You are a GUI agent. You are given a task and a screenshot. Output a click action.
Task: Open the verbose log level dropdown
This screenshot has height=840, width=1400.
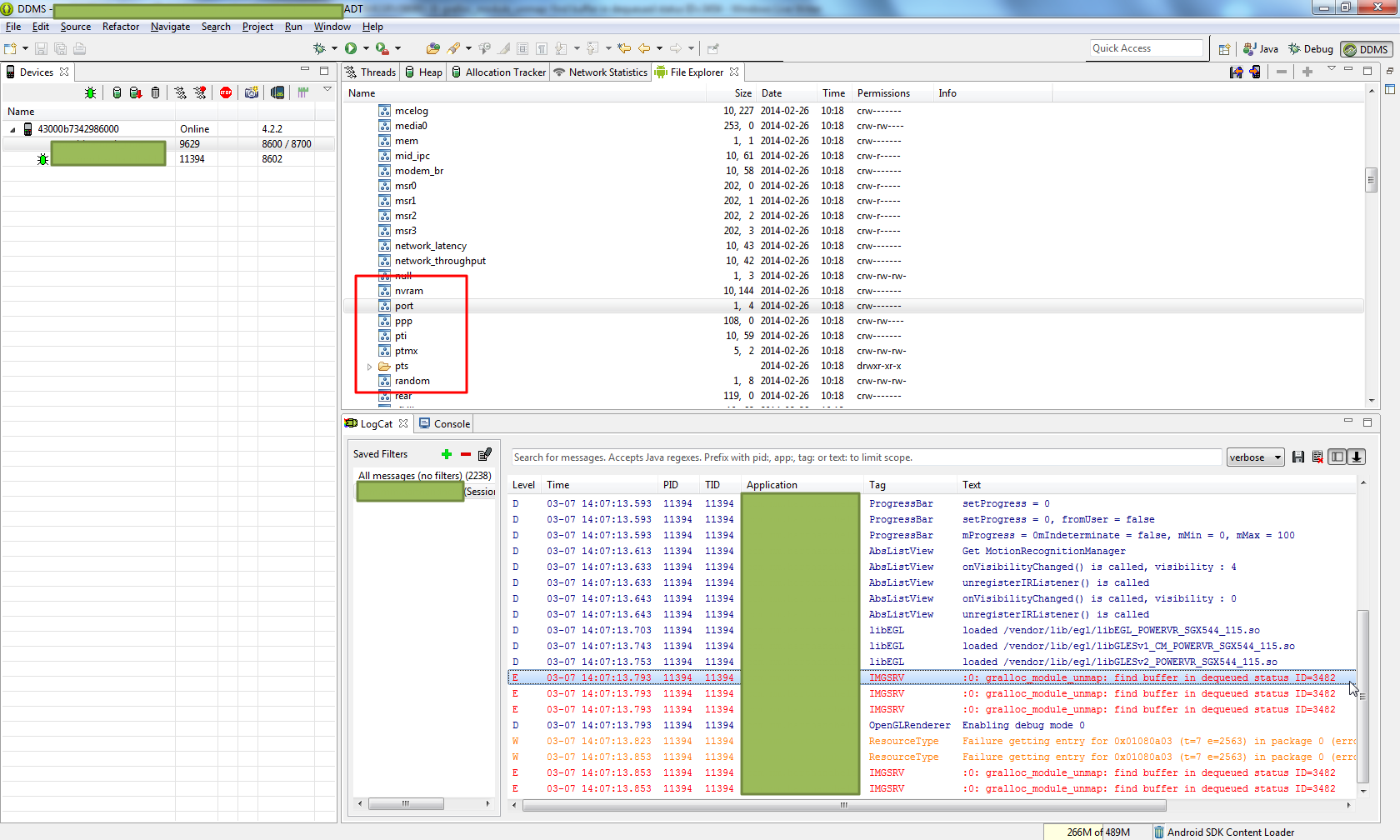pyautogui.click(x=1255, y=457)
